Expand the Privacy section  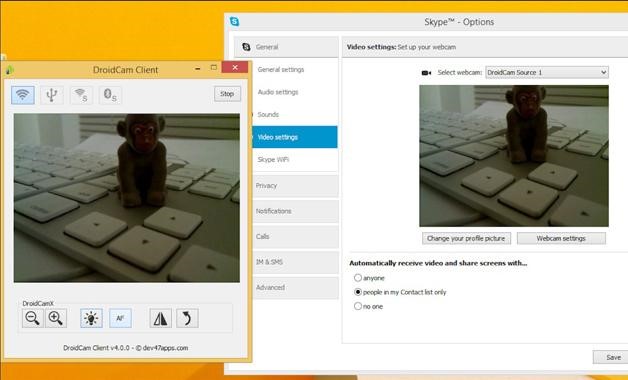click(296, 186)
